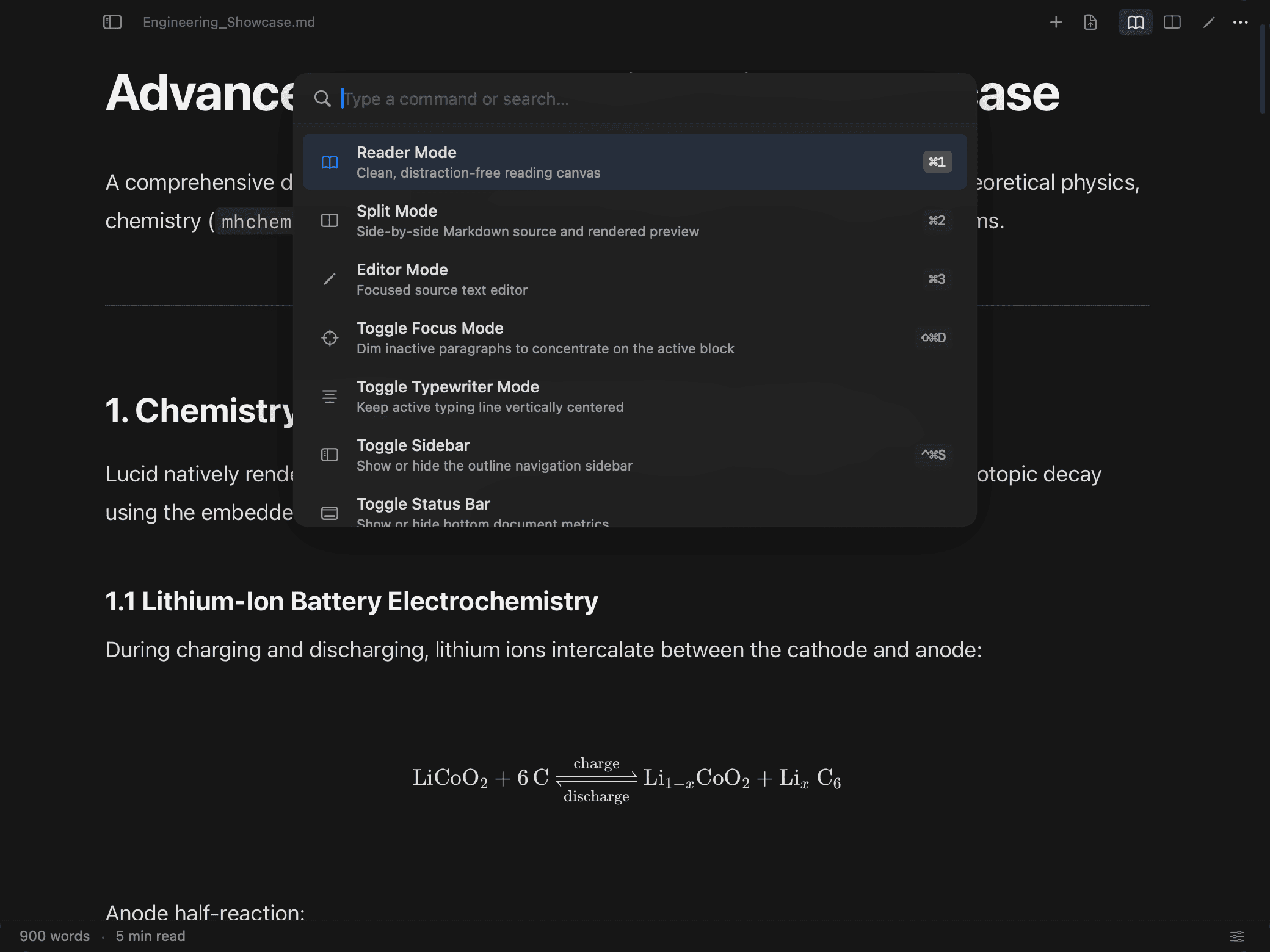This screenshot has width=1270, height=952.
Task: Click the 900 words status entry
Action: 54,936
